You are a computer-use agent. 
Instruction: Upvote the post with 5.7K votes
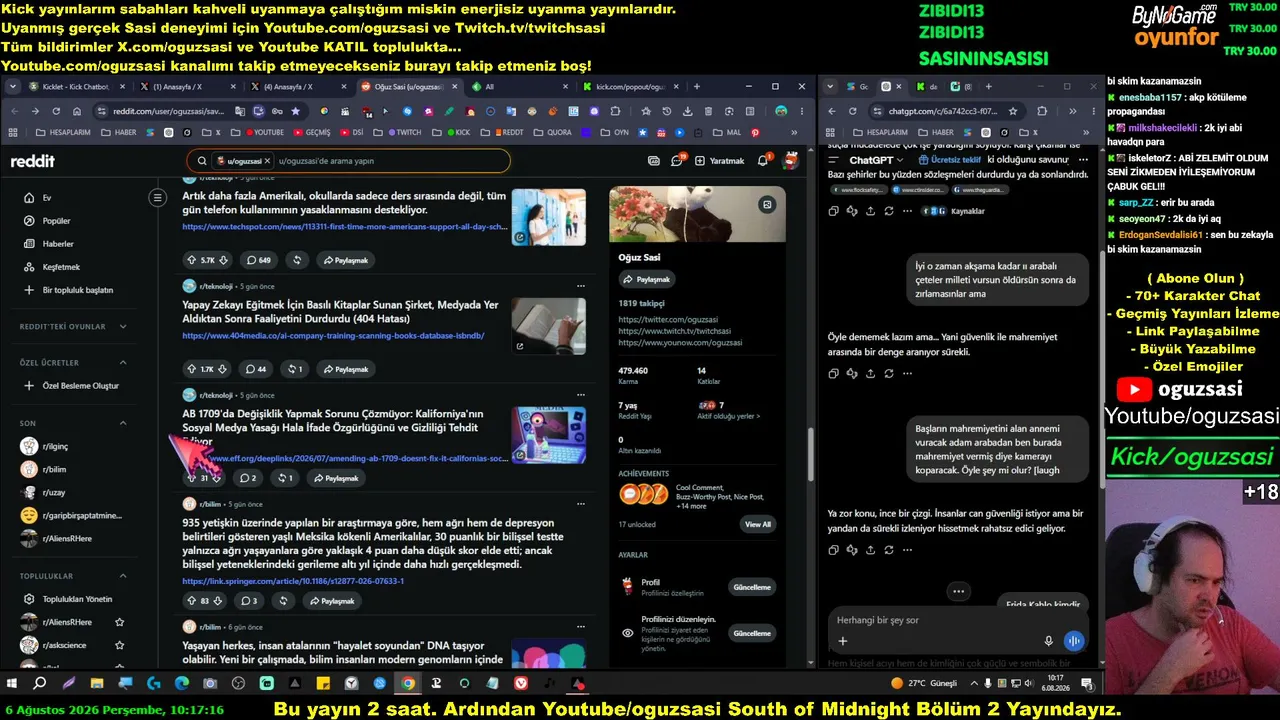(x=191, y=260)
